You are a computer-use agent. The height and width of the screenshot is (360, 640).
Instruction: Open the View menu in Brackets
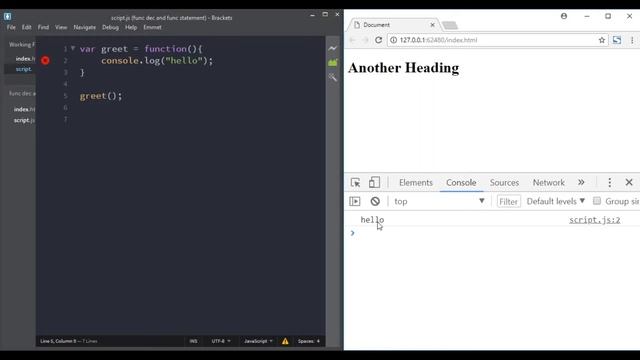(x=61, y=27)
